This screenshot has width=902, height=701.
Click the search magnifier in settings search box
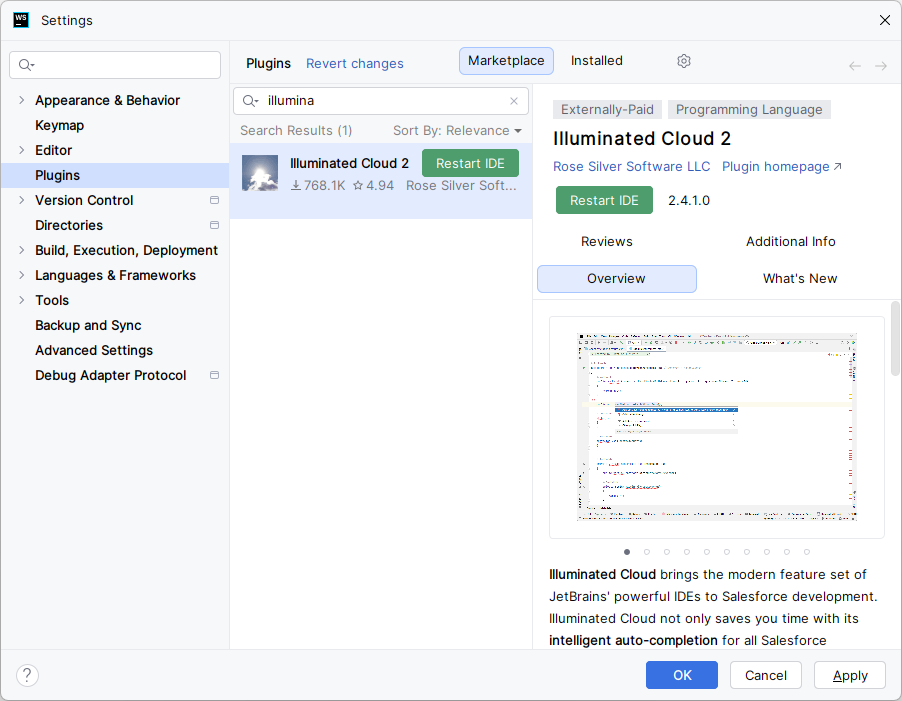(x=26, y=65)
